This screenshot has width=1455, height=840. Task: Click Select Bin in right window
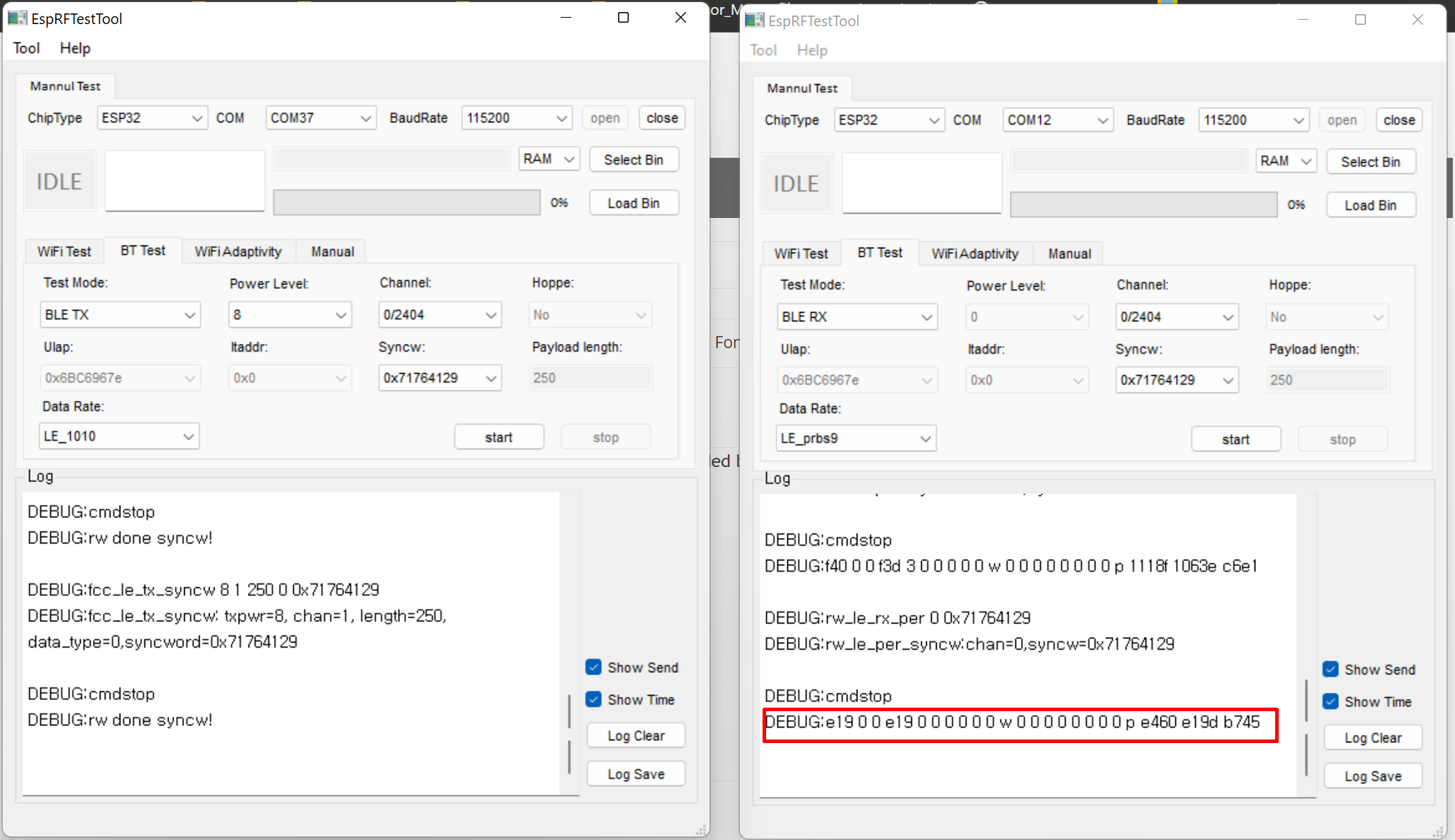(1371, 162)
